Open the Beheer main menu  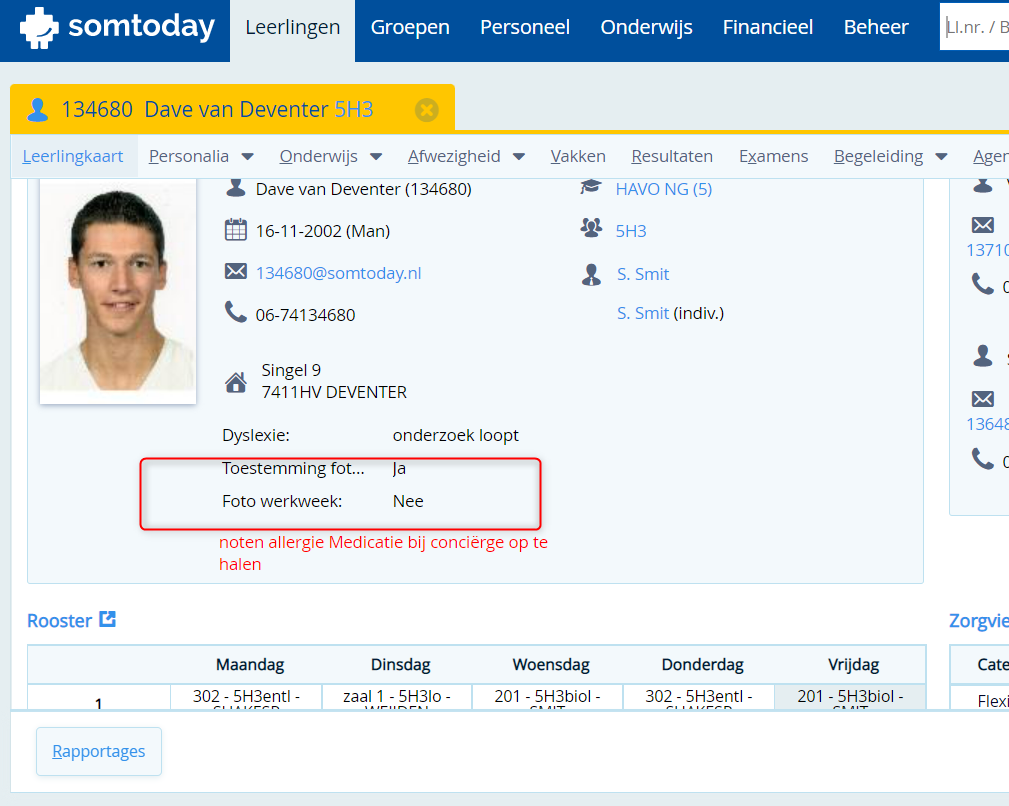point(876,28)
